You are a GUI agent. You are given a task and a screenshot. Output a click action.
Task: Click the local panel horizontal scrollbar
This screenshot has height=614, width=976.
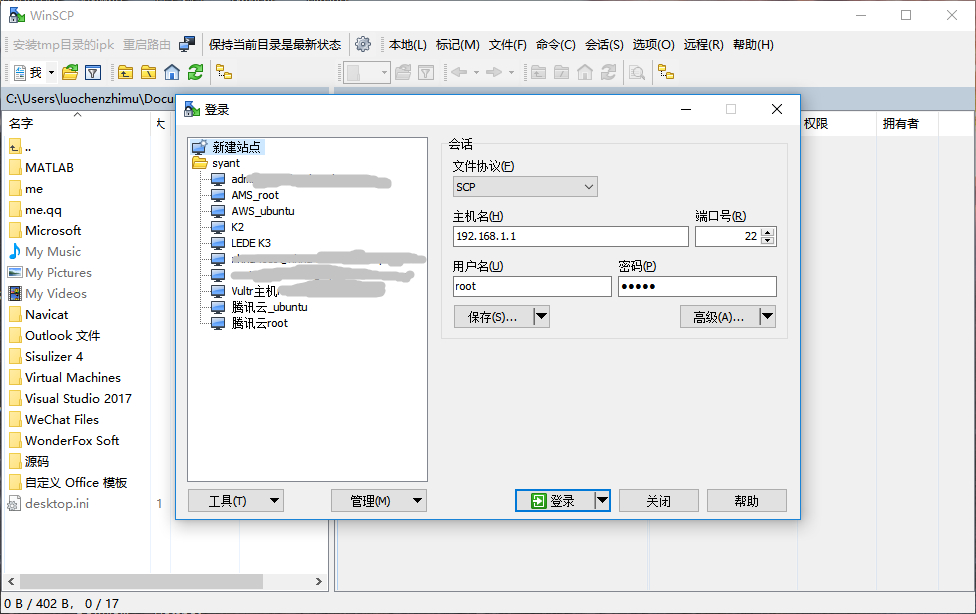click(x=141, y=582)
